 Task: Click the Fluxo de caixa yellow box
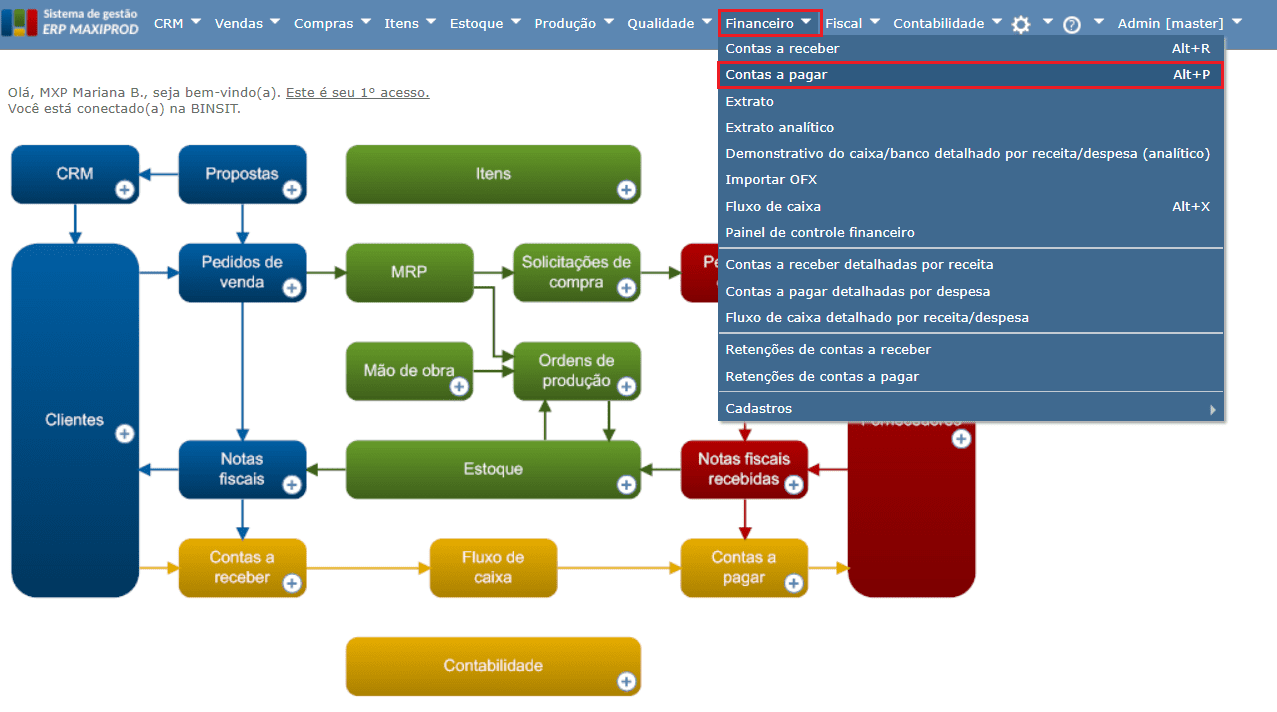click(x=493, y=568)
